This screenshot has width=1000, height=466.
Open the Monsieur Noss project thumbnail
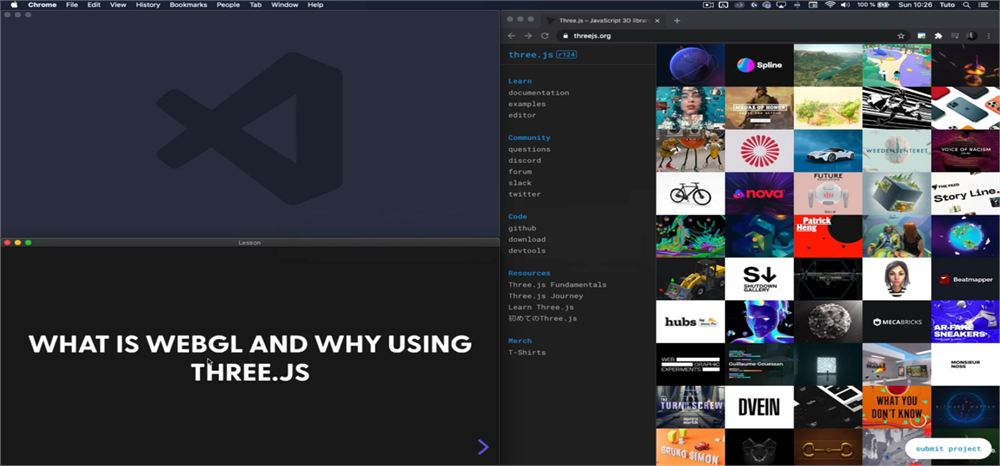point(966,364)
